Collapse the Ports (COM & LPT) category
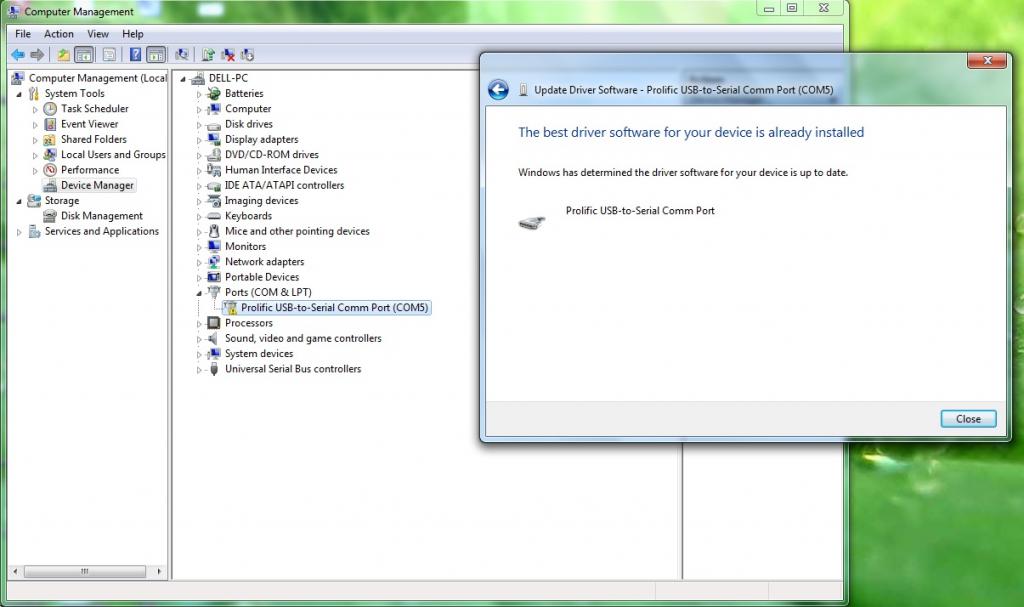The height and width of the screenshot is (607, 1024). (x=199, y=293)
